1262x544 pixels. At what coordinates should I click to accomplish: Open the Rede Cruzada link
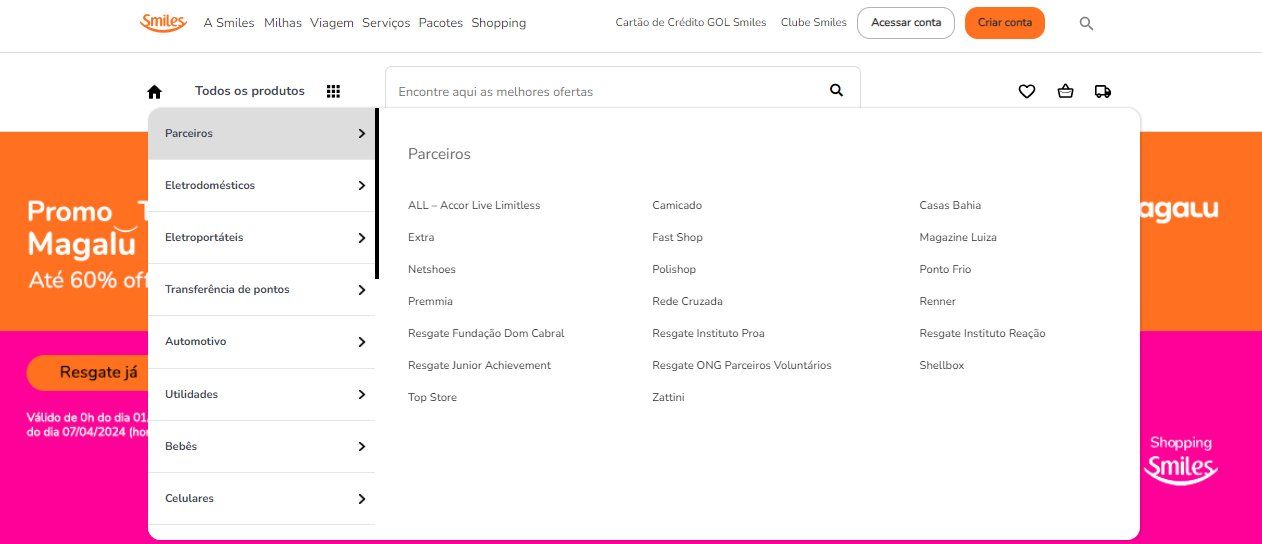click(x=687, y=301)
